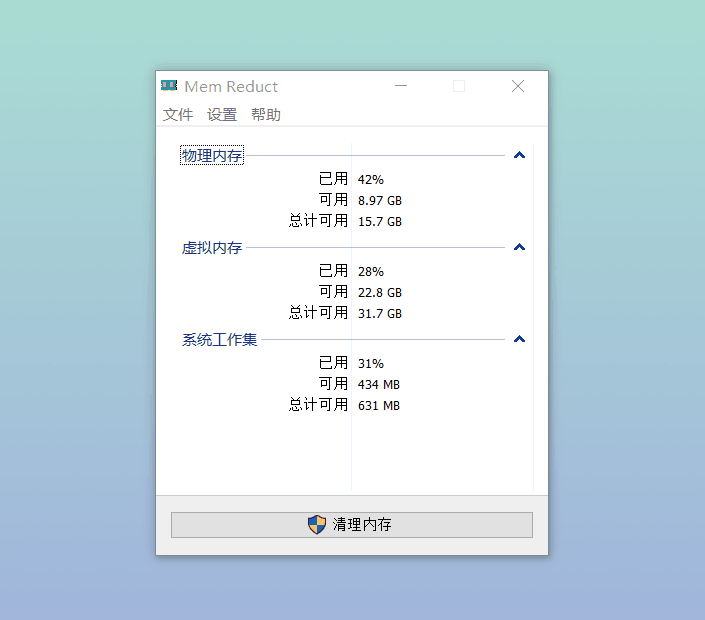Select the 物理内存 group header
705x620 pixels.
[212, 155]
